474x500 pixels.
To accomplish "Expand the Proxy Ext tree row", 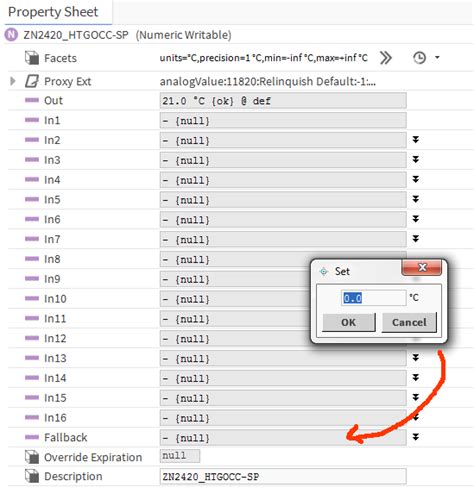I will [x=13, y=81].
